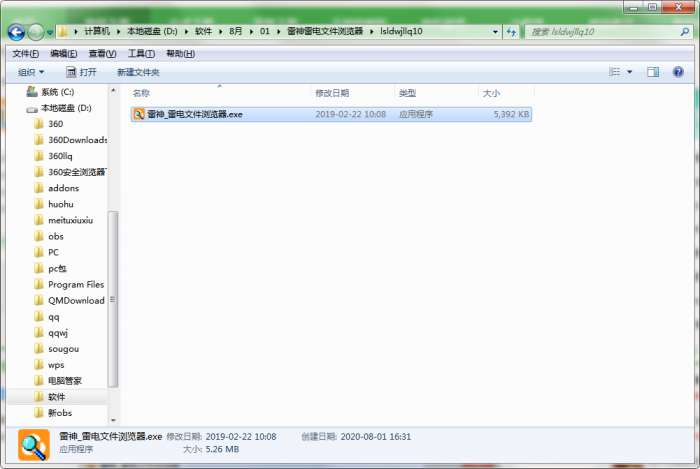700x469 pixels.
Task: Open the 帮助(H) menu
Action: pos(180,54)
